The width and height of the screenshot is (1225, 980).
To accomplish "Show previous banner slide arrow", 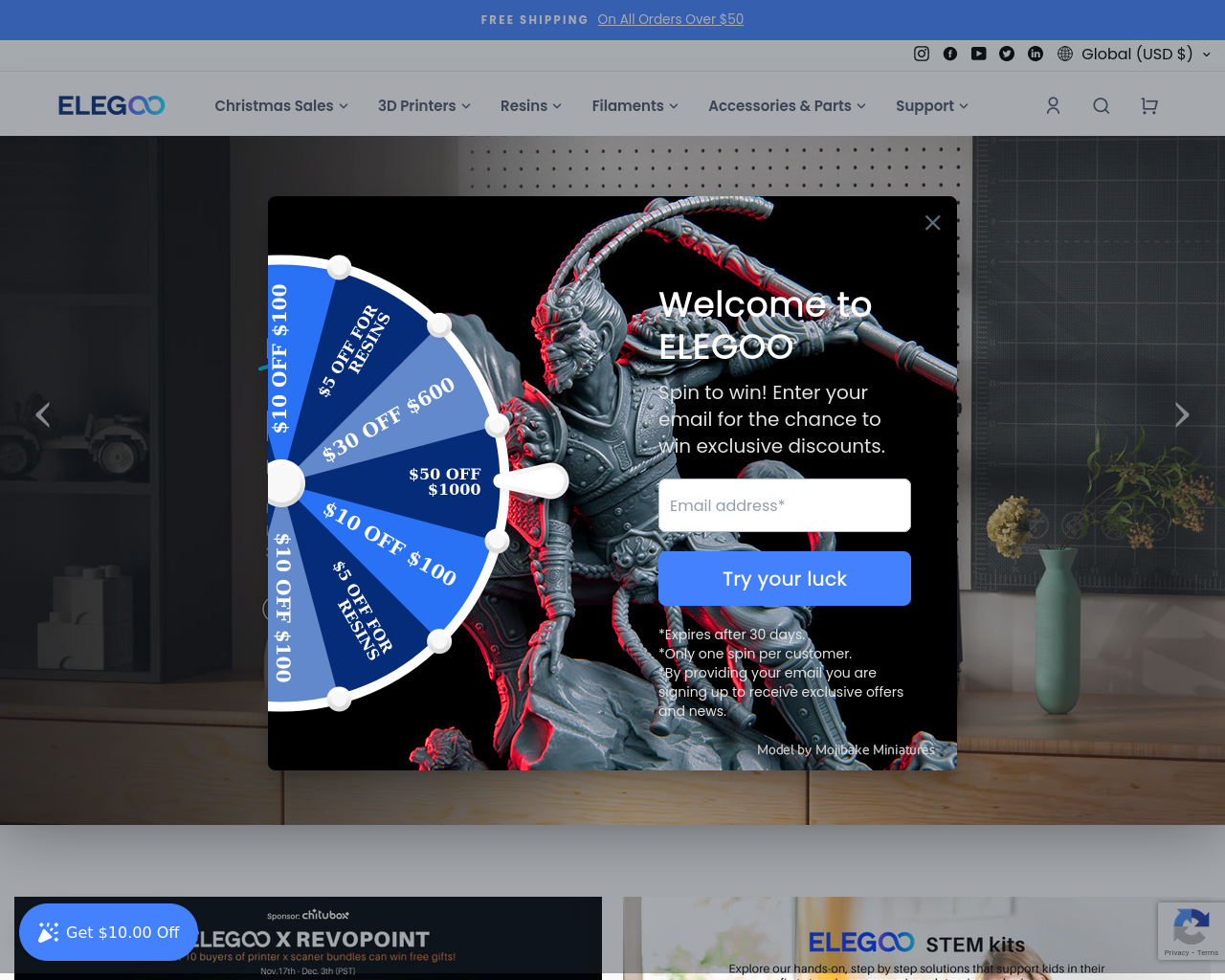I will point(43,414).
